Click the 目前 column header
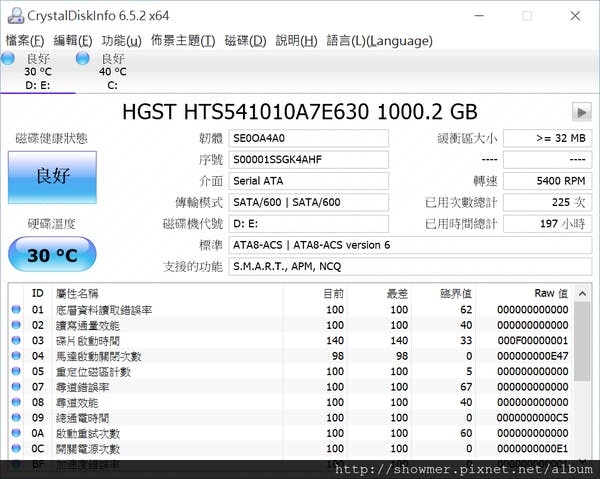This screenshot has height=479, width=600. [315, 293]
